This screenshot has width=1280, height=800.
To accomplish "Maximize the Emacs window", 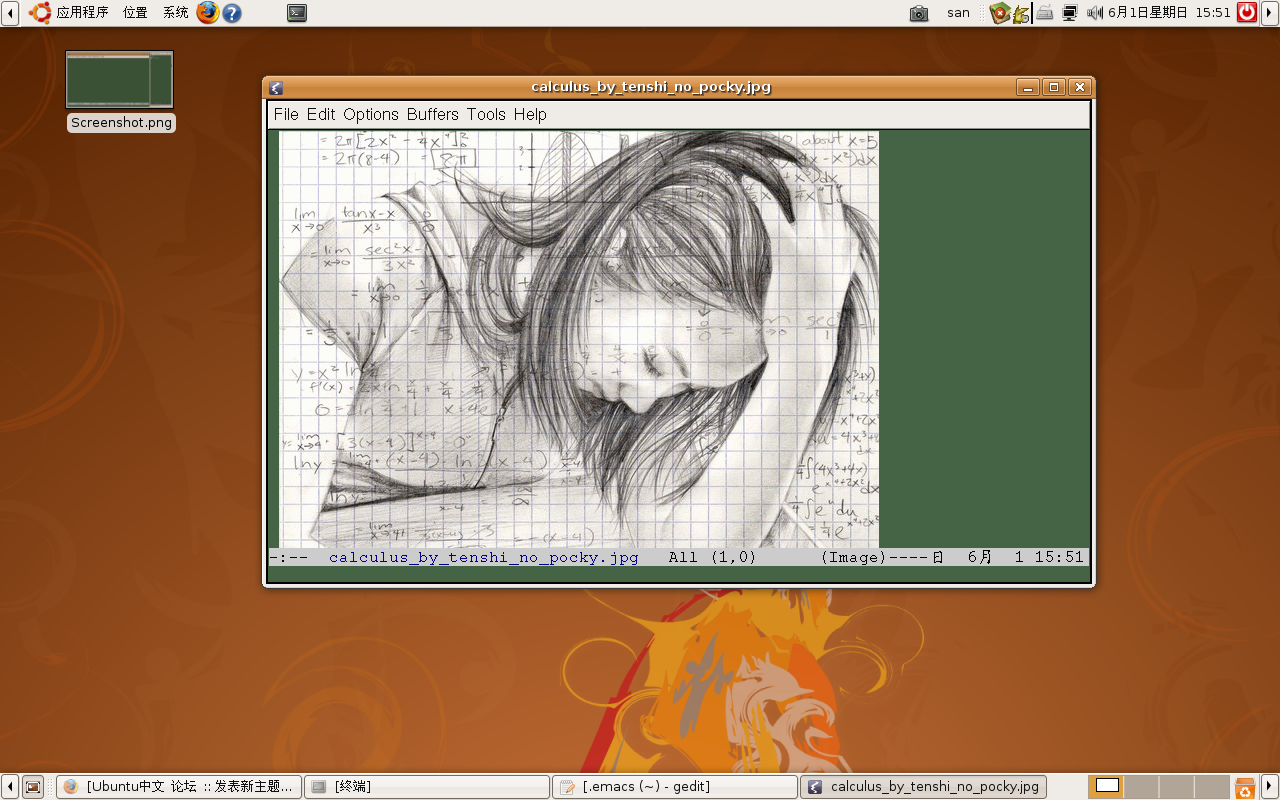I will [x=1054, y=87].
